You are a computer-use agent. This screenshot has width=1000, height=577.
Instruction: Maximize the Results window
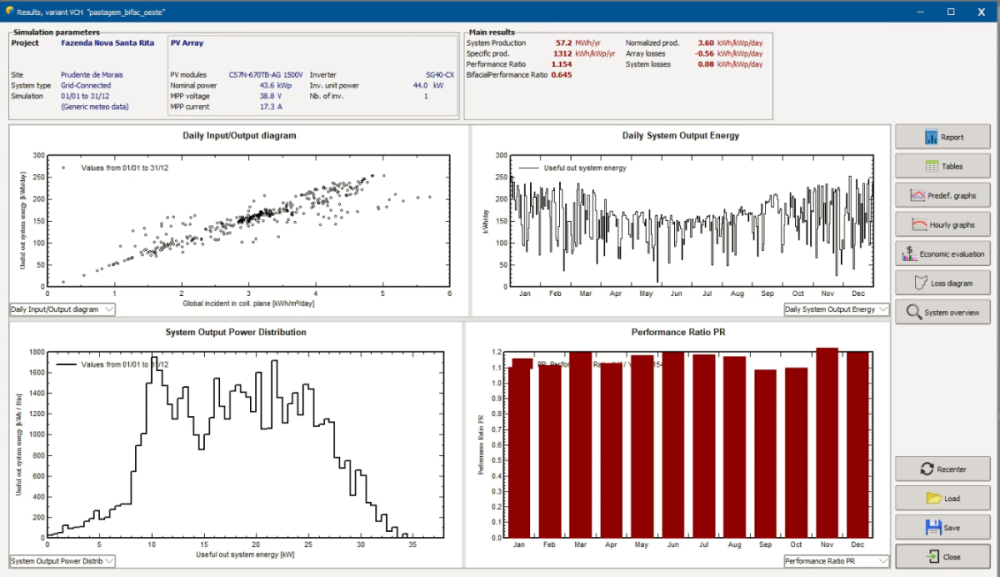point(950,12)
